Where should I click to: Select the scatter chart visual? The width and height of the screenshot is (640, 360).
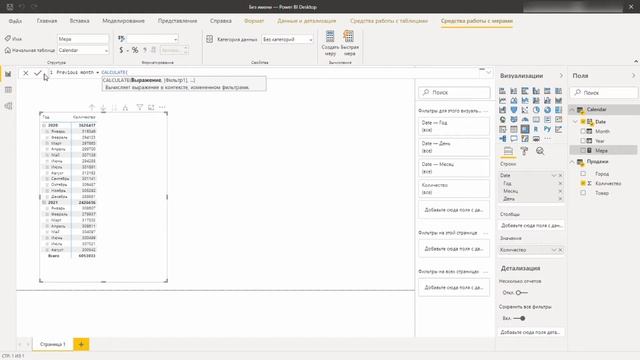coord(525,110)
